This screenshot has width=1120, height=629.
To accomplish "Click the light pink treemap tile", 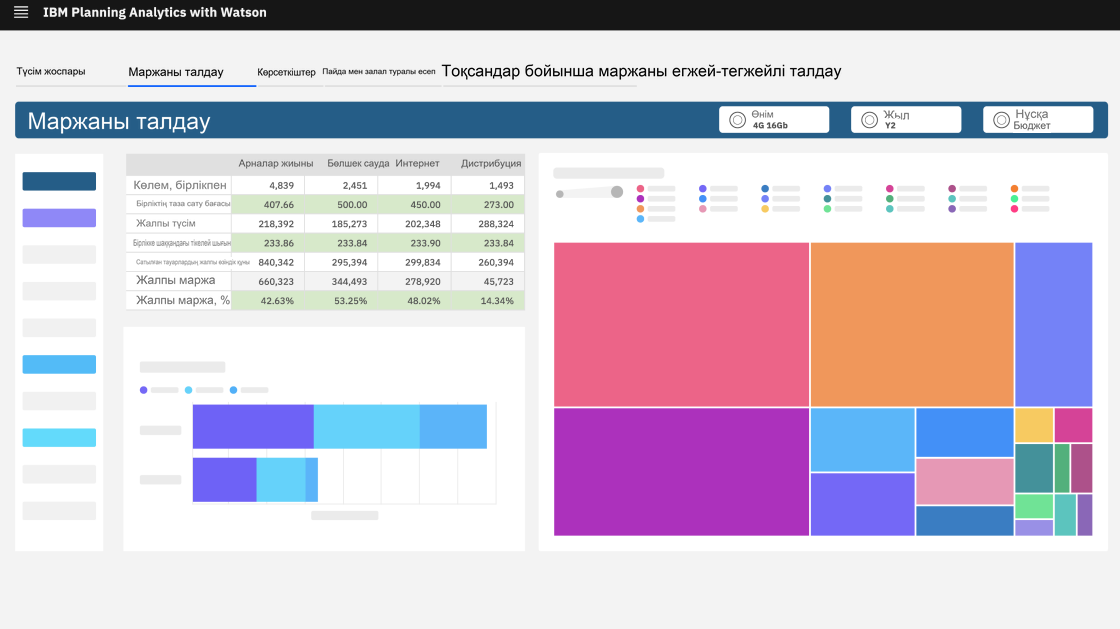I will [965, 481].
